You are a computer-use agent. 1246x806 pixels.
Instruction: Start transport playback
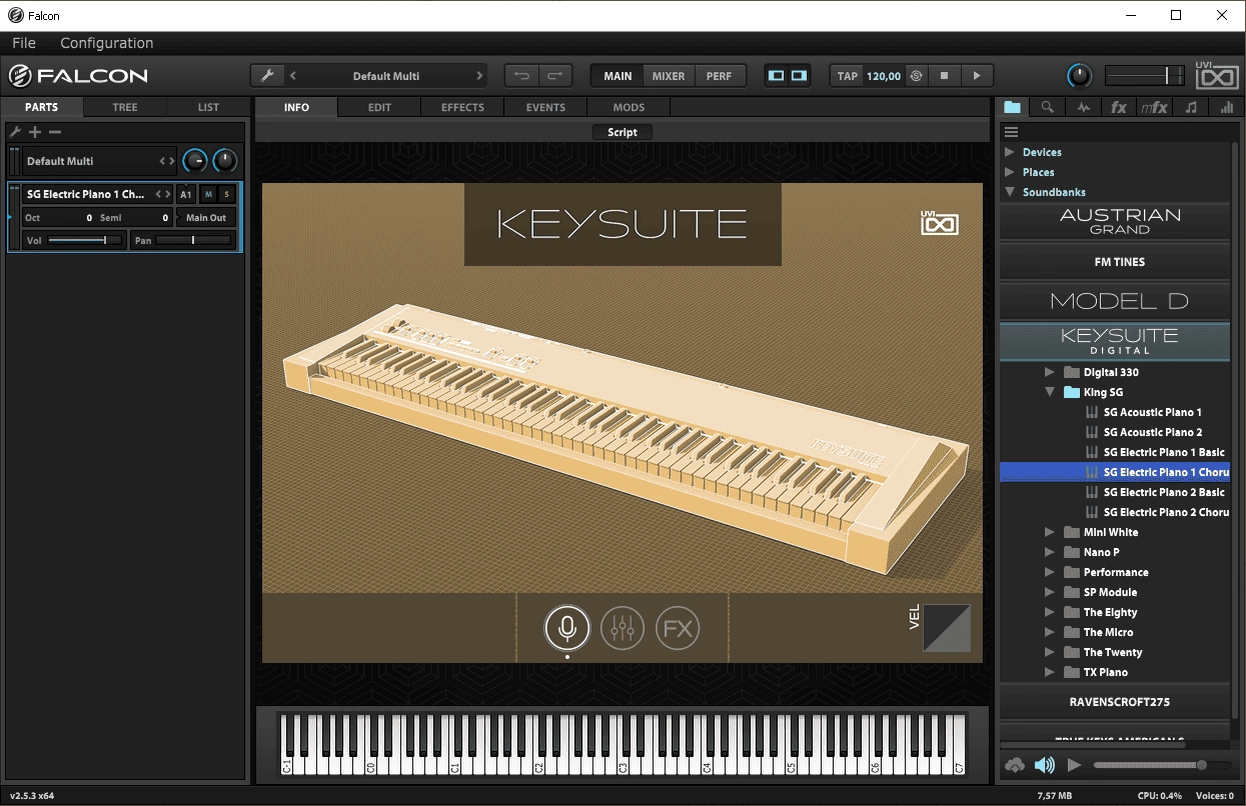pyautogui.click(x=977, y=76)
